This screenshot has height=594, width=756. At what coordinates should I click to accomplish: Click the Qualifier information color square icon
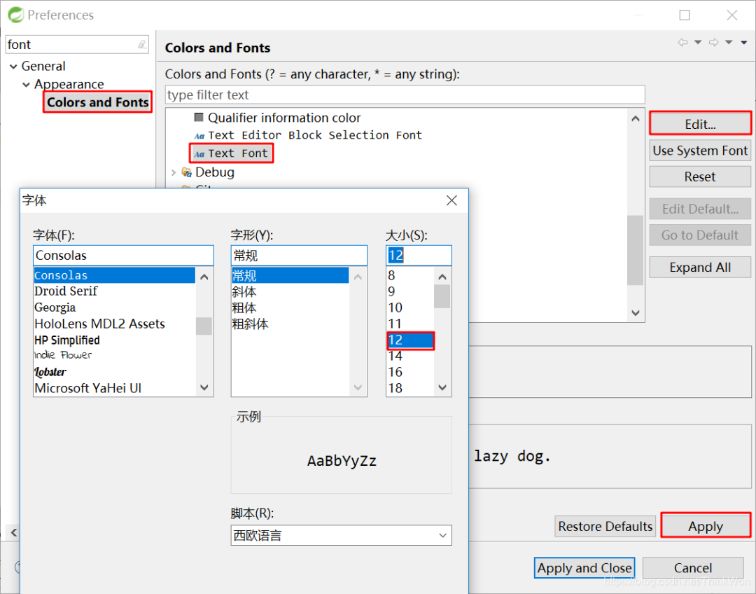pos(198,117)
